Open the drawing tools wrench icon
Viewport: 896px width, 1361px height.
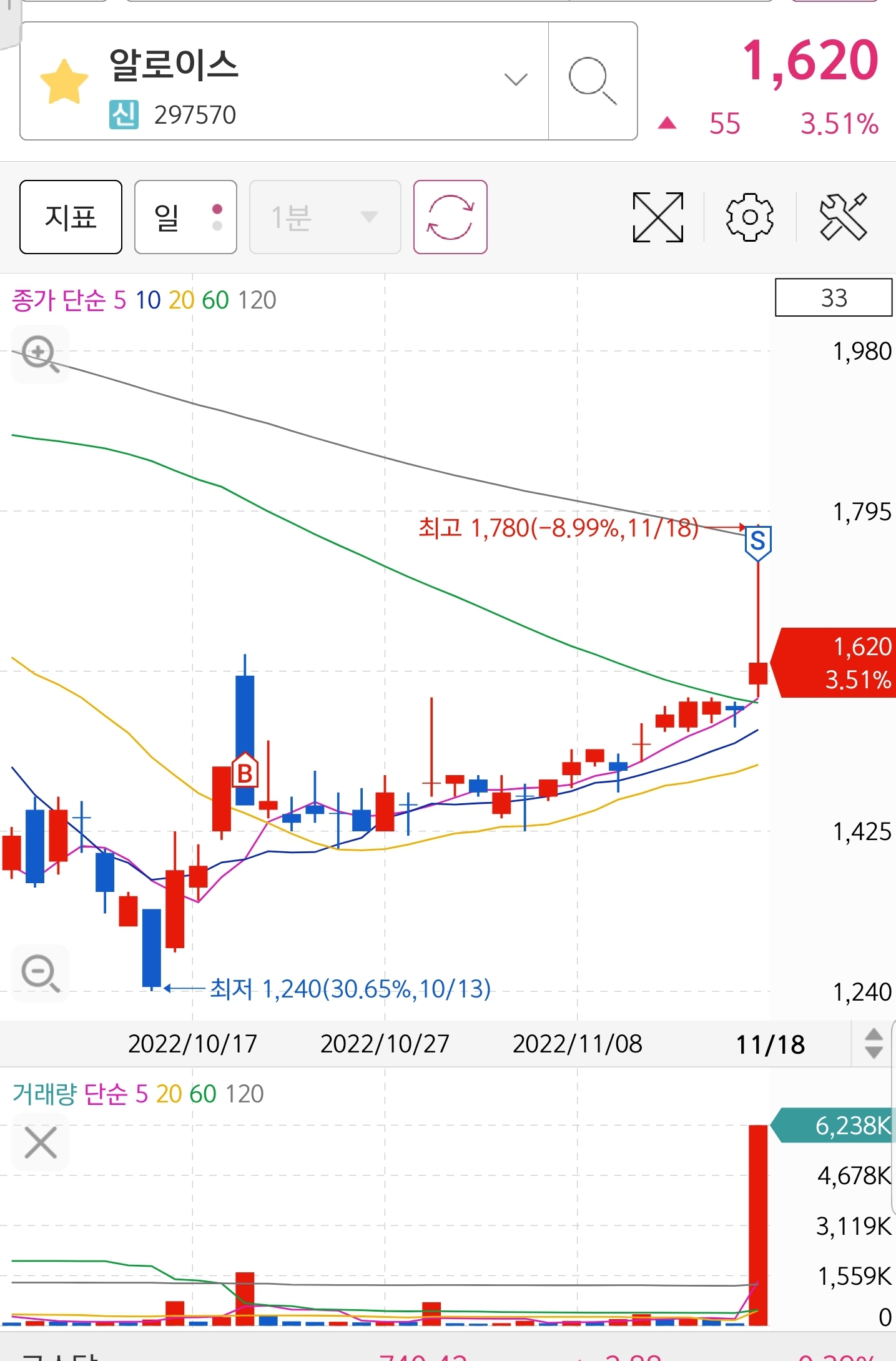(843, 217)
